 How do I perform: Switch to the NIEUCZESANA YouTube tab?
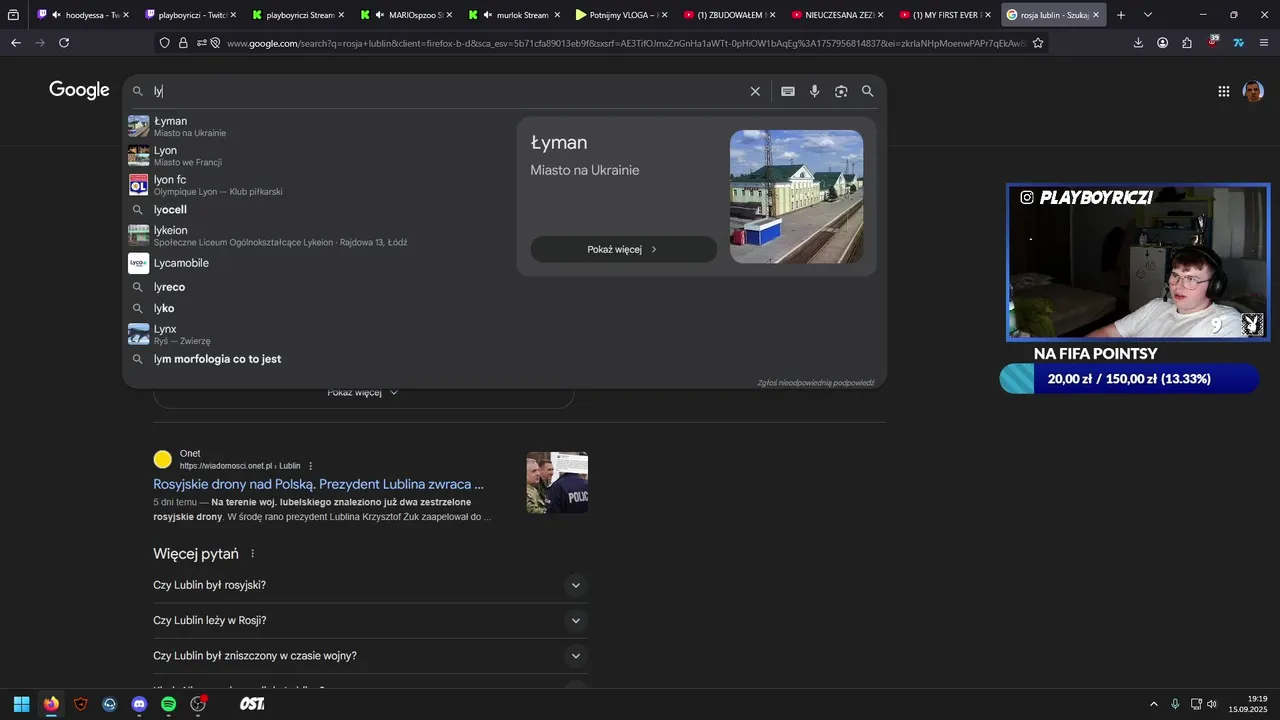(x=838, y=15)
